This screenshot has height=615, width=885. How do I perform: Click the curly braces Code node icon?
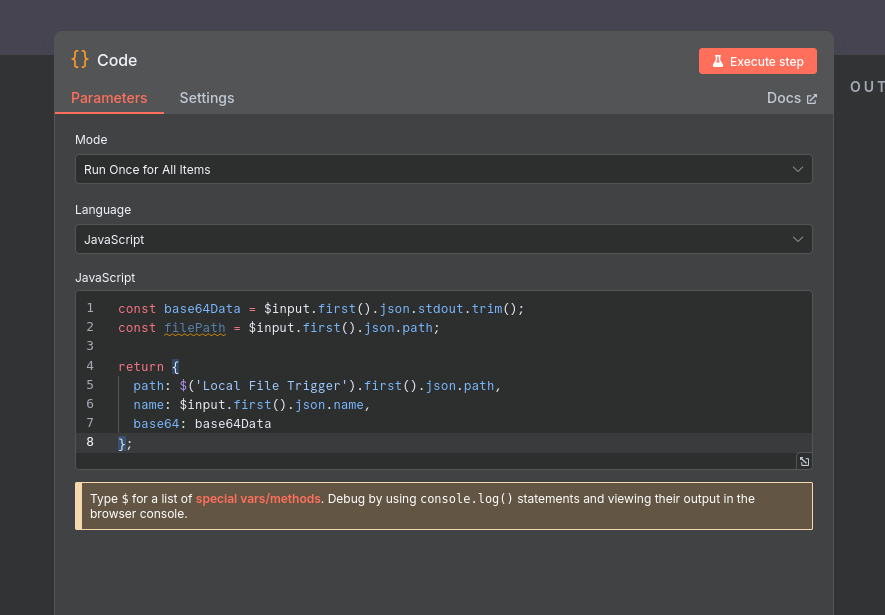(x=80, y=59)
